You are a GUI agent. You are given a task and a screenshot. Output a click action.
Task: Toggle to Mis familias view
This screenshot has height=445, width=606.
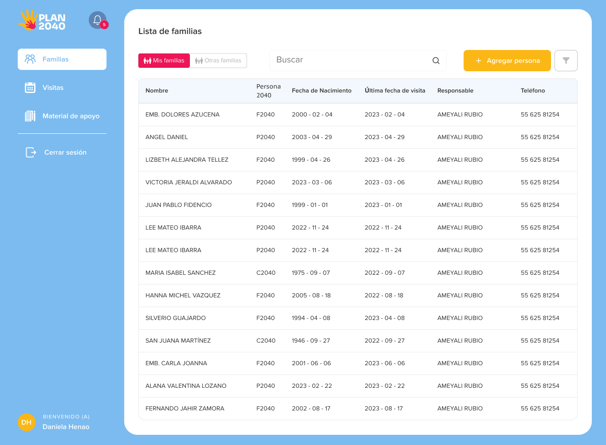164,60
